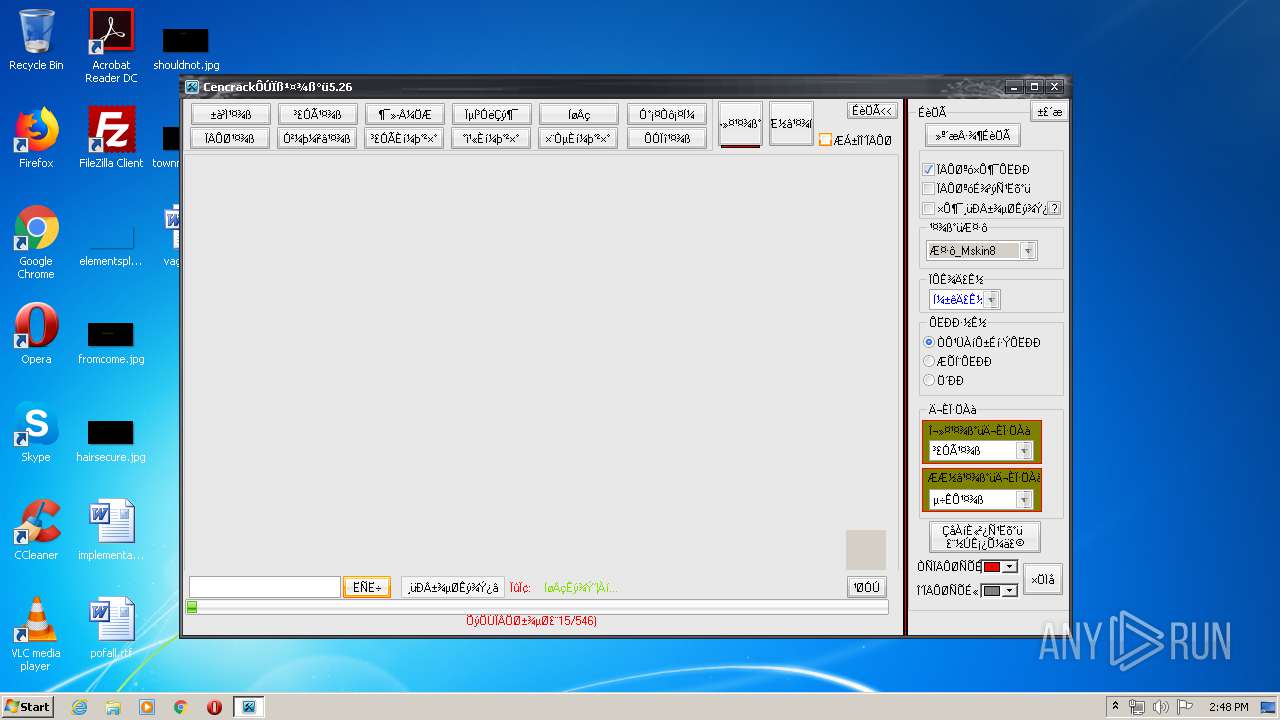
Task: Open Skype desktop shortcut
Action: [x=36, y=432]
